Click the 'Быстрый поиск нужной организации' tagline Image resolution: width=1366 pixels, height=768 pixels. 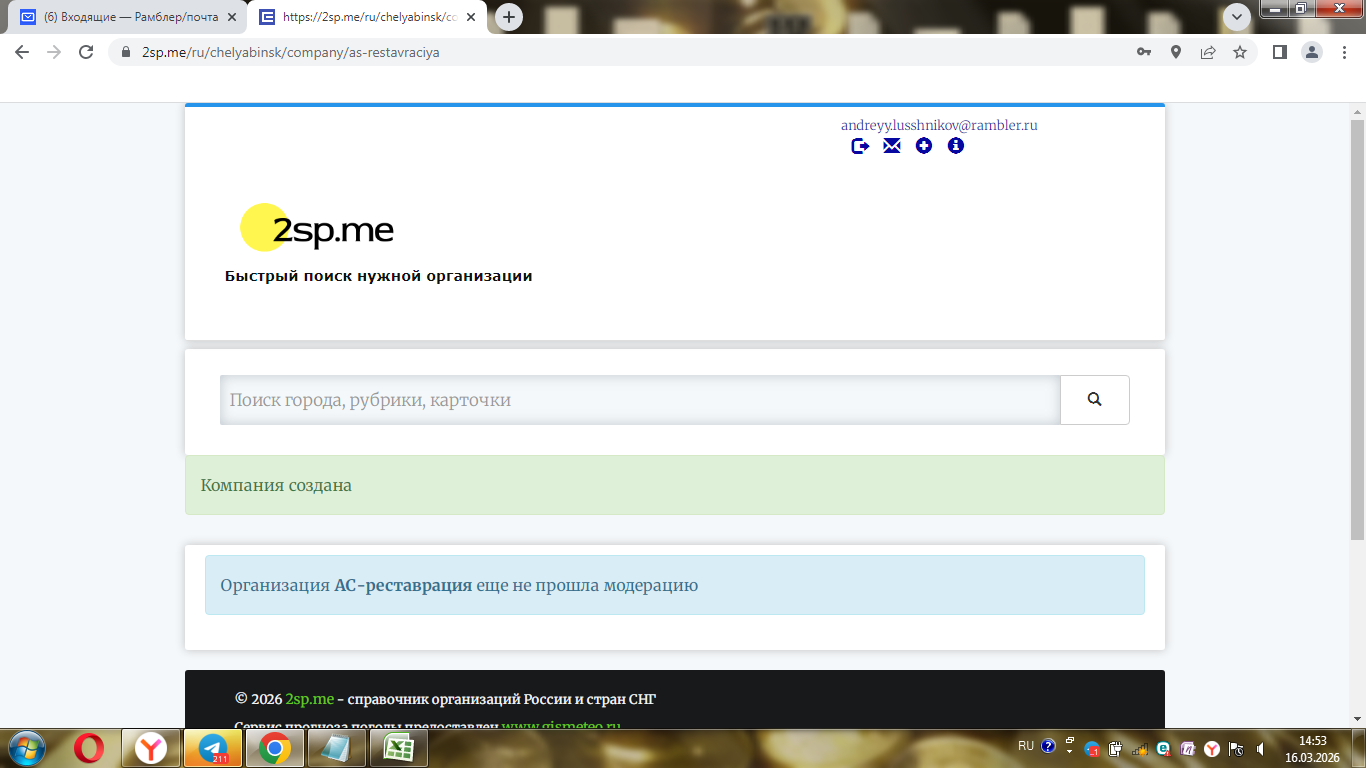click(x=378, y=276)
